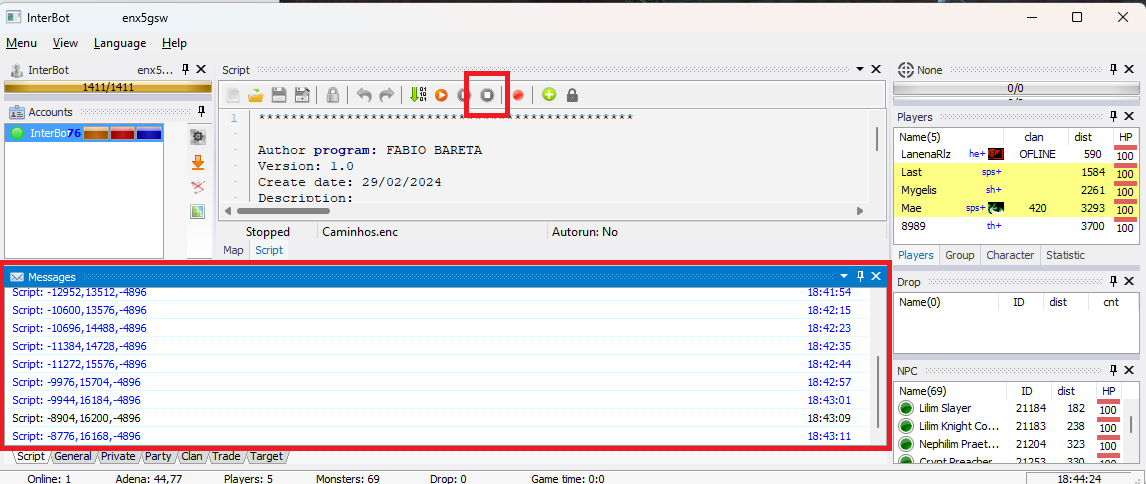This screenshot has height=484, width=1146.
Task: Open a script file via the folder icon
Action: pyautogui.click(x=256, y=95)
